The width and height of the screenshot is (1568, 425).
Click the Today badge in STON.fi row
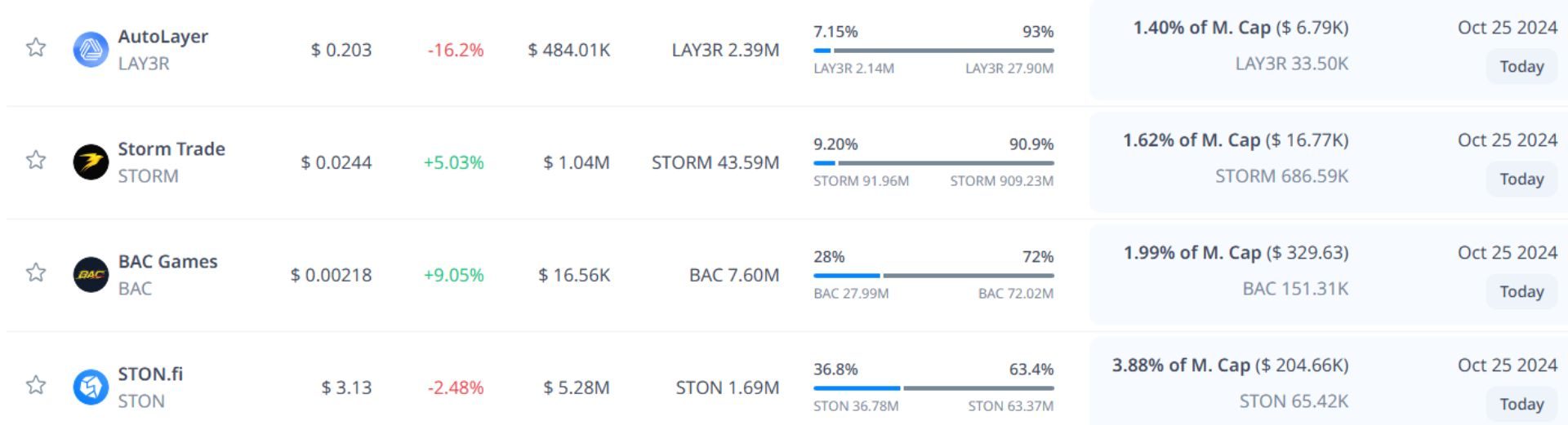[x=1521, y=405]
